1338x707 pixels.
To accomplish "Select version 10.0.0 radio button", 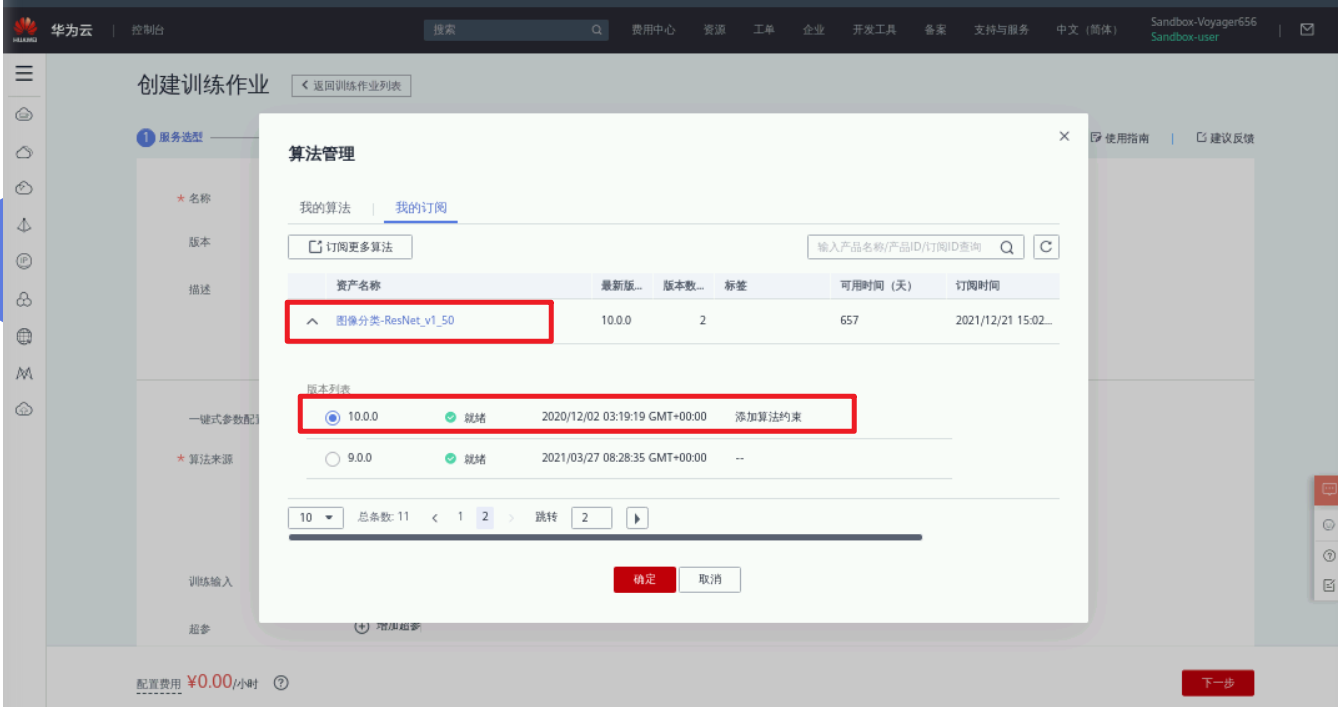I will coord(333,417).
